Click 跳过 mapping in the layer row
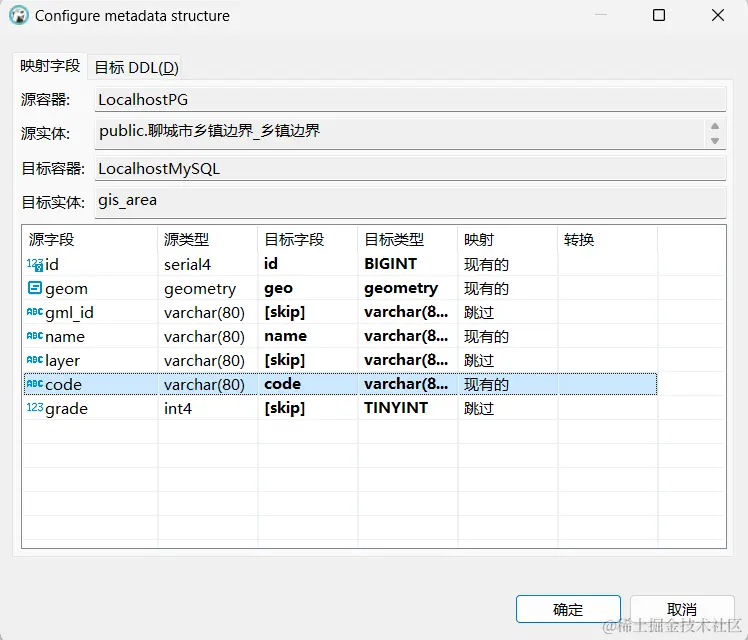This screenshot has height=640, width=748. click(508, 360)
